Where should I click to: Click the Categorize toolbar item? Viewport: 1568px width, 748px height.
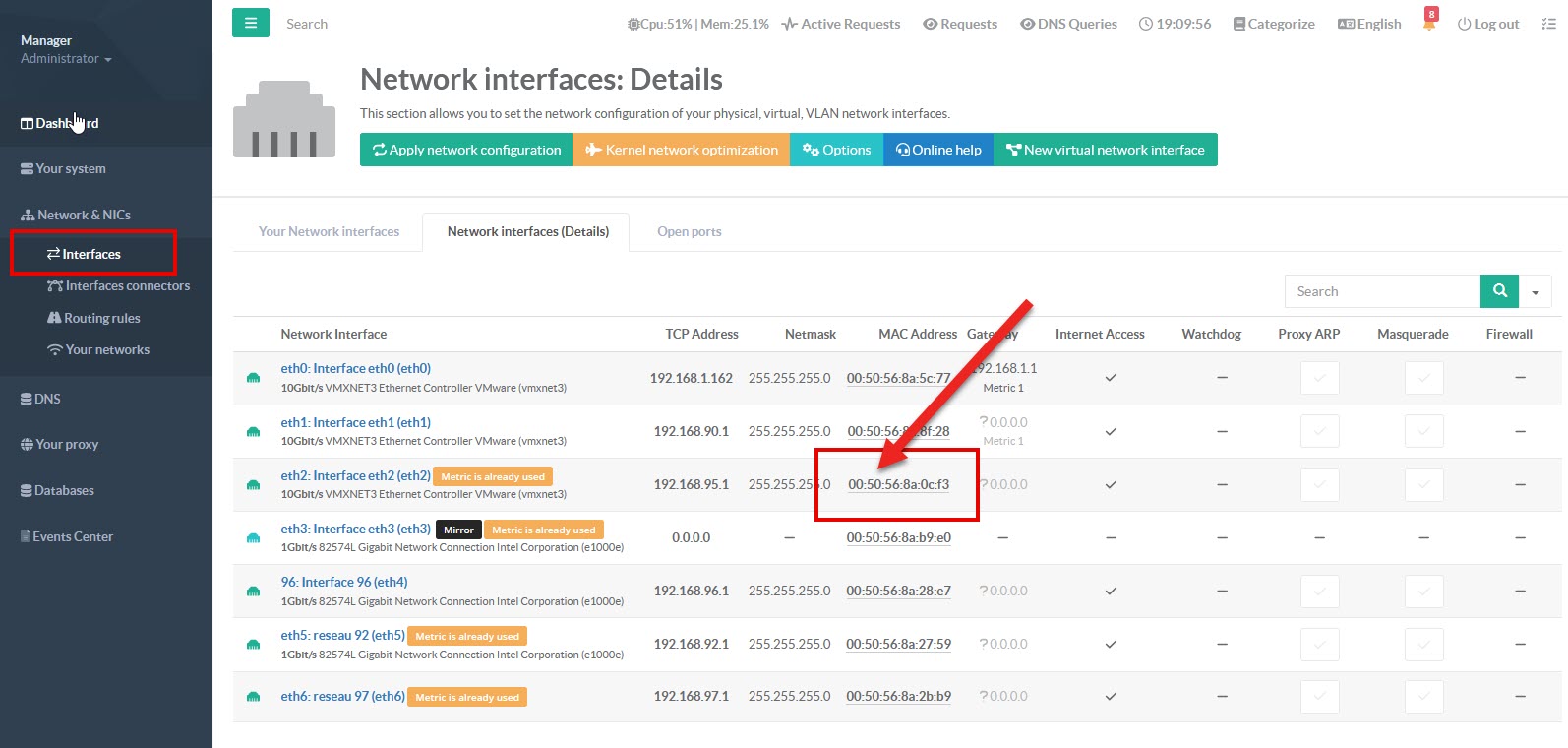coord(1274,24)
